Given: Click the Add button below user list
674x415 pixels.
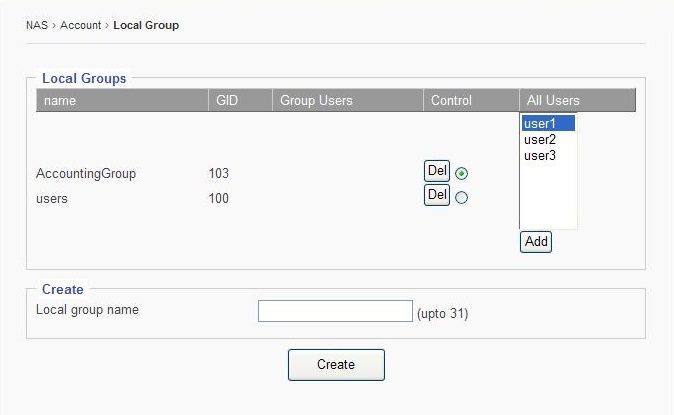Looking at the screenshot, I should 536,242.
